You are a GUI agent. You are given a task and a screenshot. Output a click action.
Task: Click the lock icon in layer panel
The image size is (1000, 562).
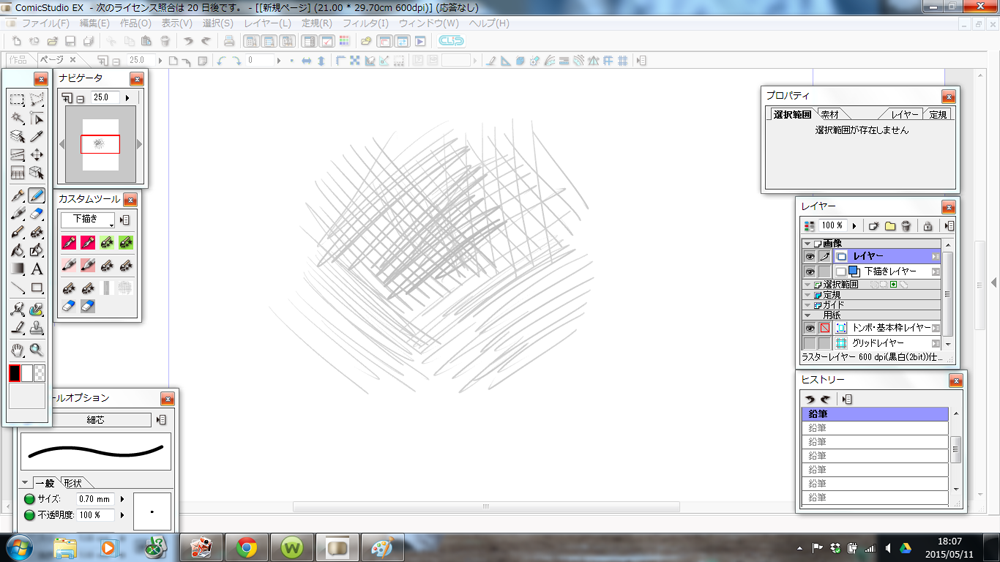(928, 226)
